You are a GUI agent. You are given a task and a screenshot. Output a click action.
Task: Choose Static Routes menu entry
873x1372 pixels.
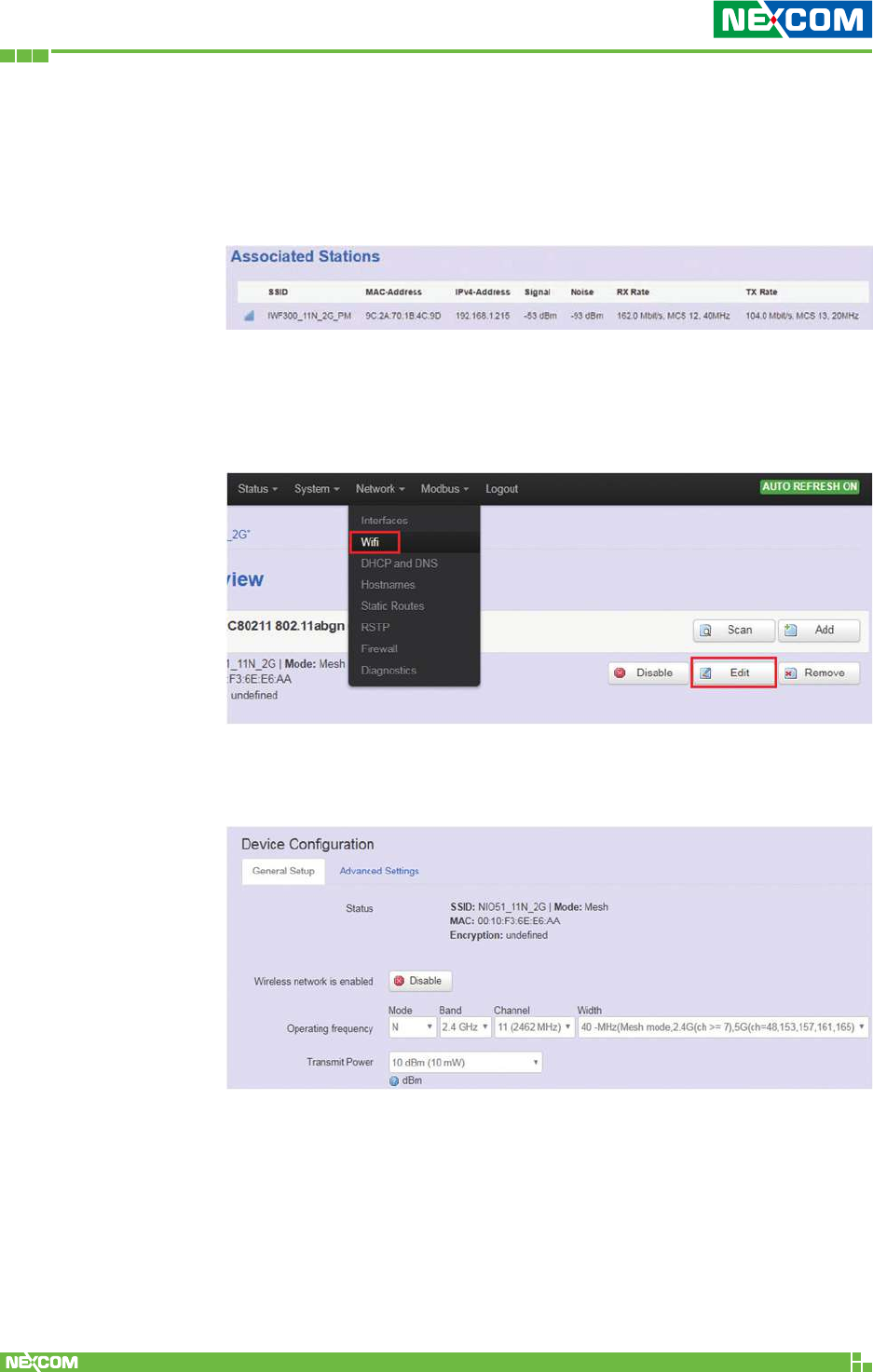[x=392, y=606]
